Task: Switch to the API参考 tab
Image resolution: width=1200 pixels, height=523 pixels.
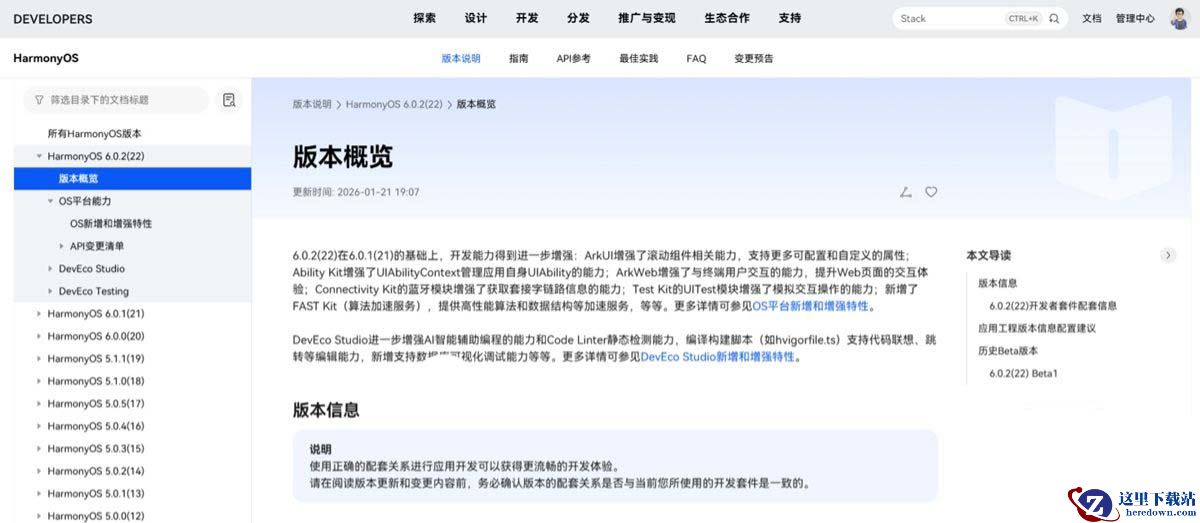Action: (573, 58)
